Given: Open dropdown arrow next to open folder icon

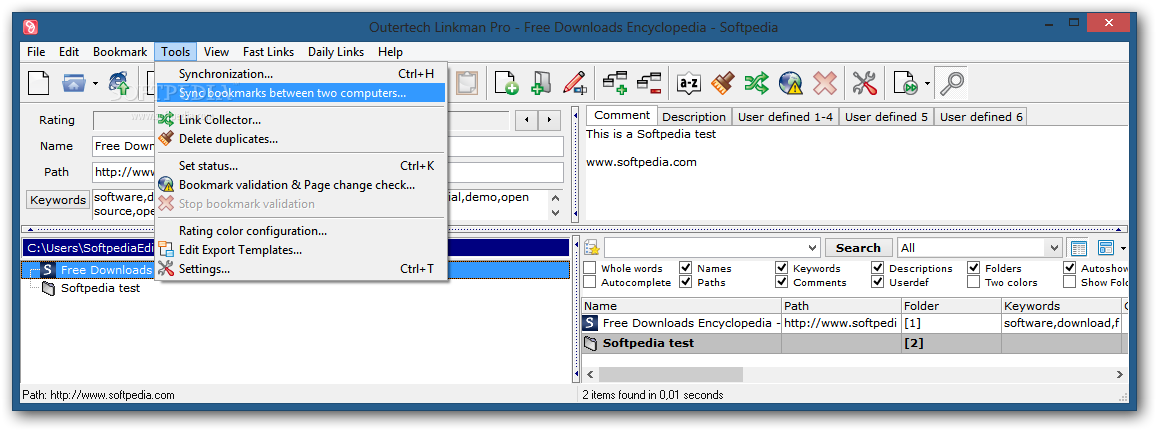Looking at the screenshot, I should point(95,83).
